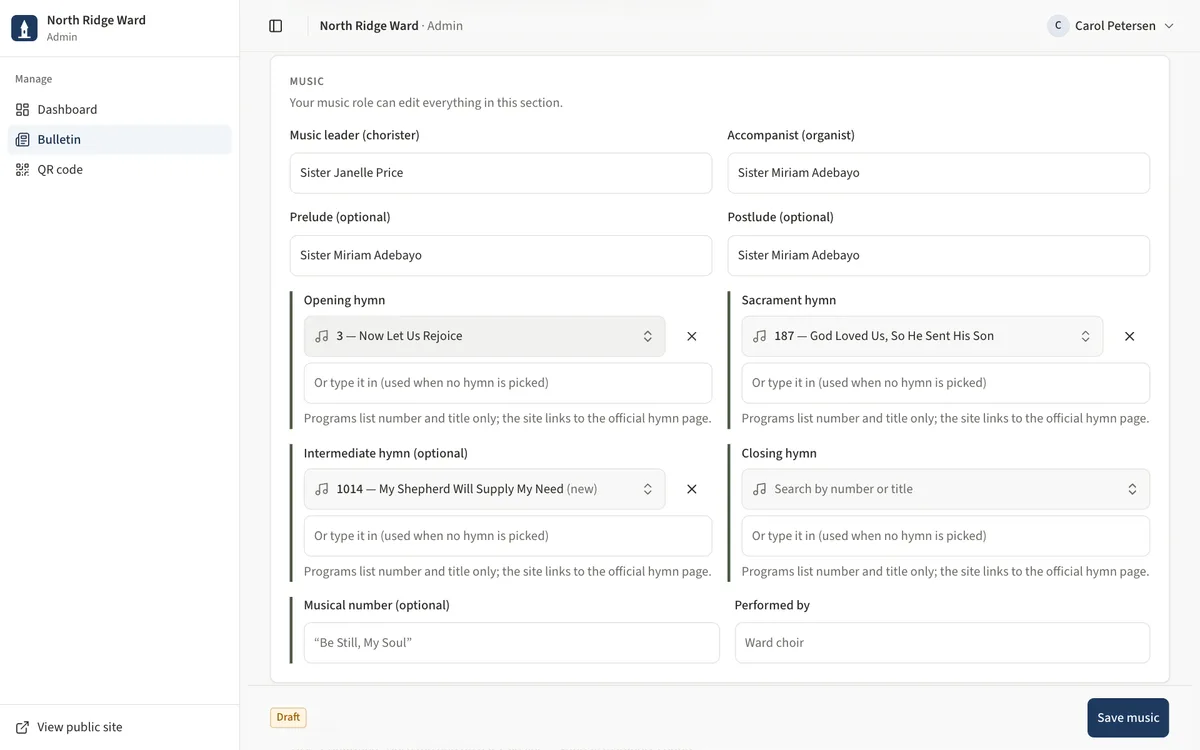Click the North Ridge Ward breadcrumb text
This screenshot has width=1200, height=750.
pyautogui.click(x=369, y=26)
